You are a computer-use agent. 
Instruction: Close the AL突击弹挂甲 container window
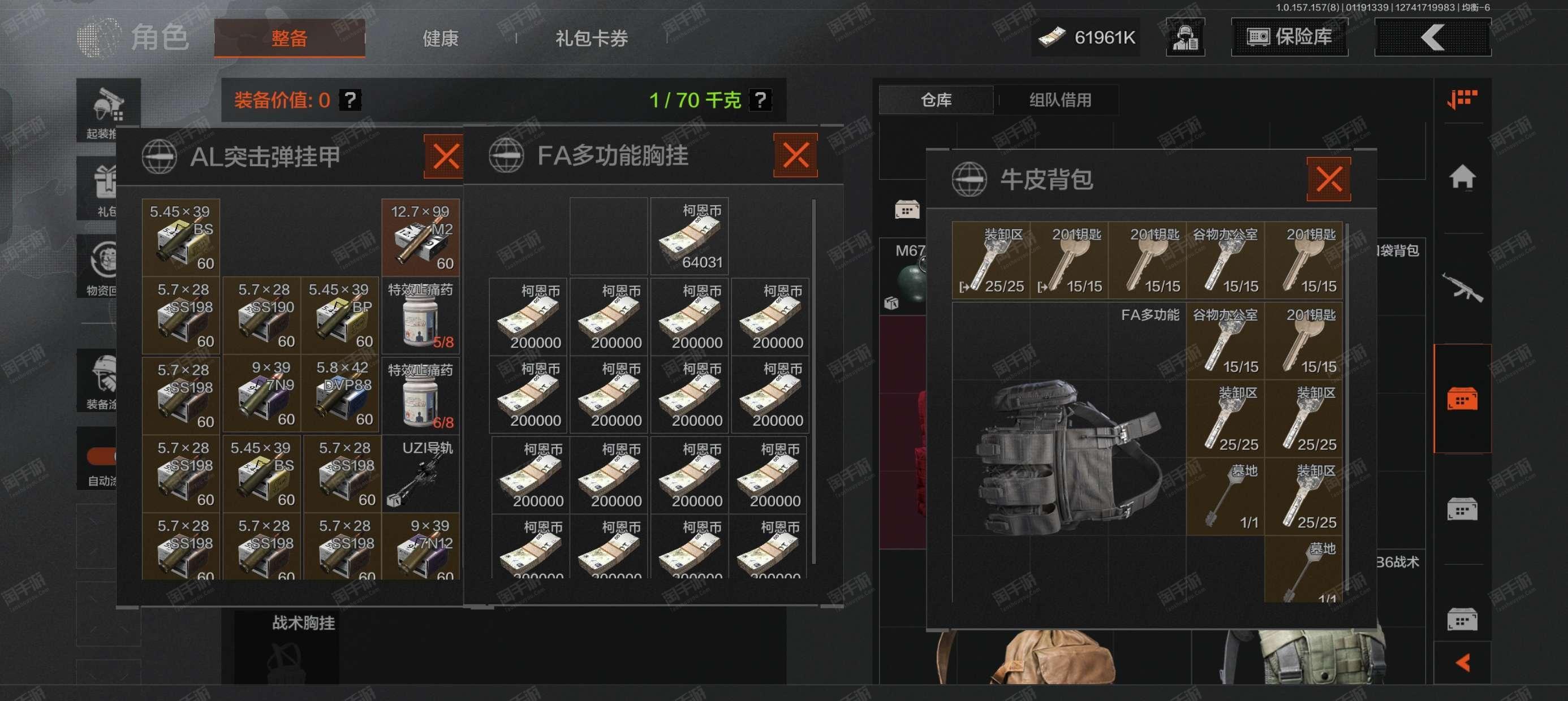pos(445,157)
